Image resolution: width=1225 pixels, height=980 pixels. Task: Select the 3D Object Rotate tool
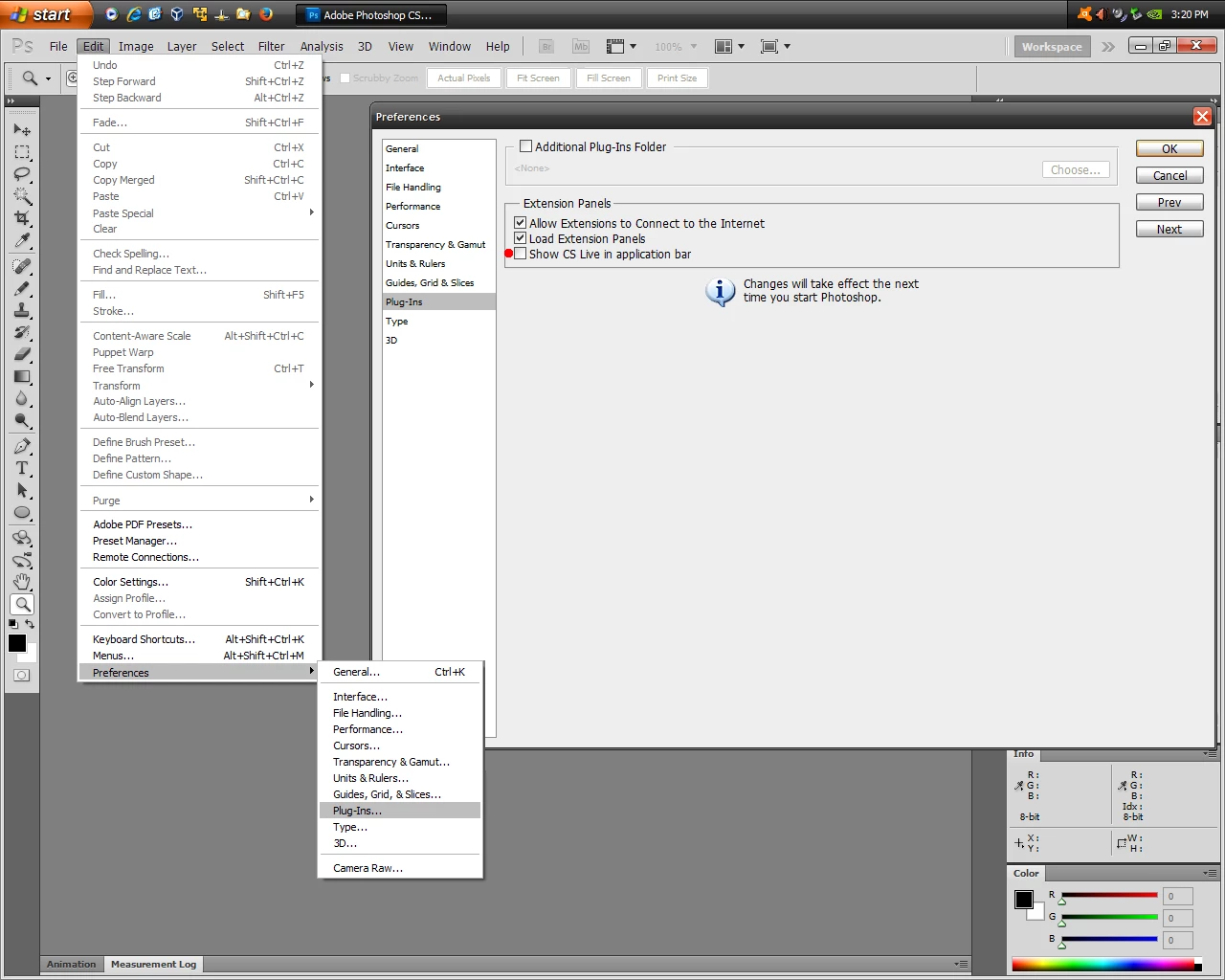pos(22,538)
